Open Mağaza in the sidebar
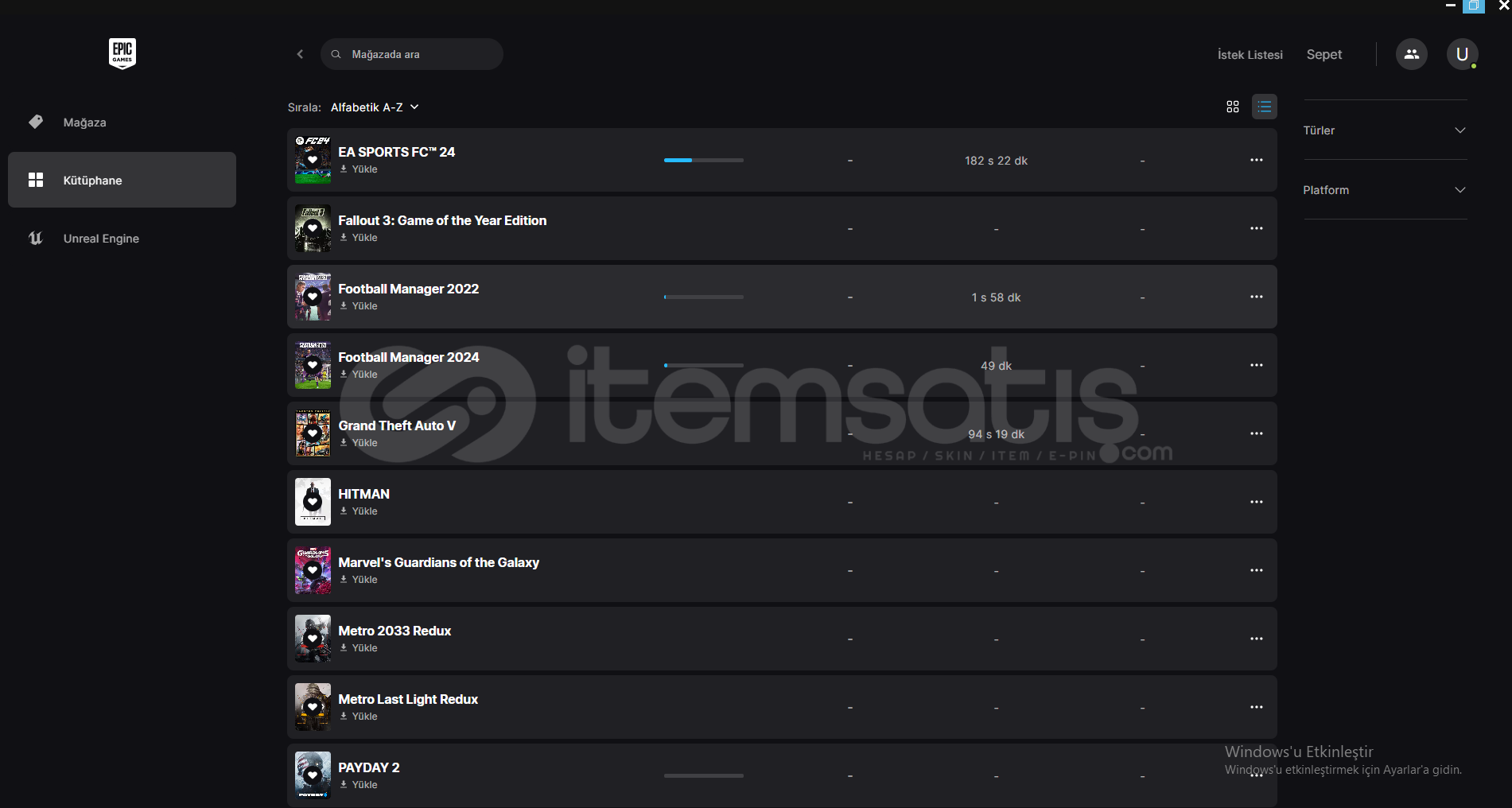The width and height of the screenshot is (1512, 808). [x=122, y=122]
